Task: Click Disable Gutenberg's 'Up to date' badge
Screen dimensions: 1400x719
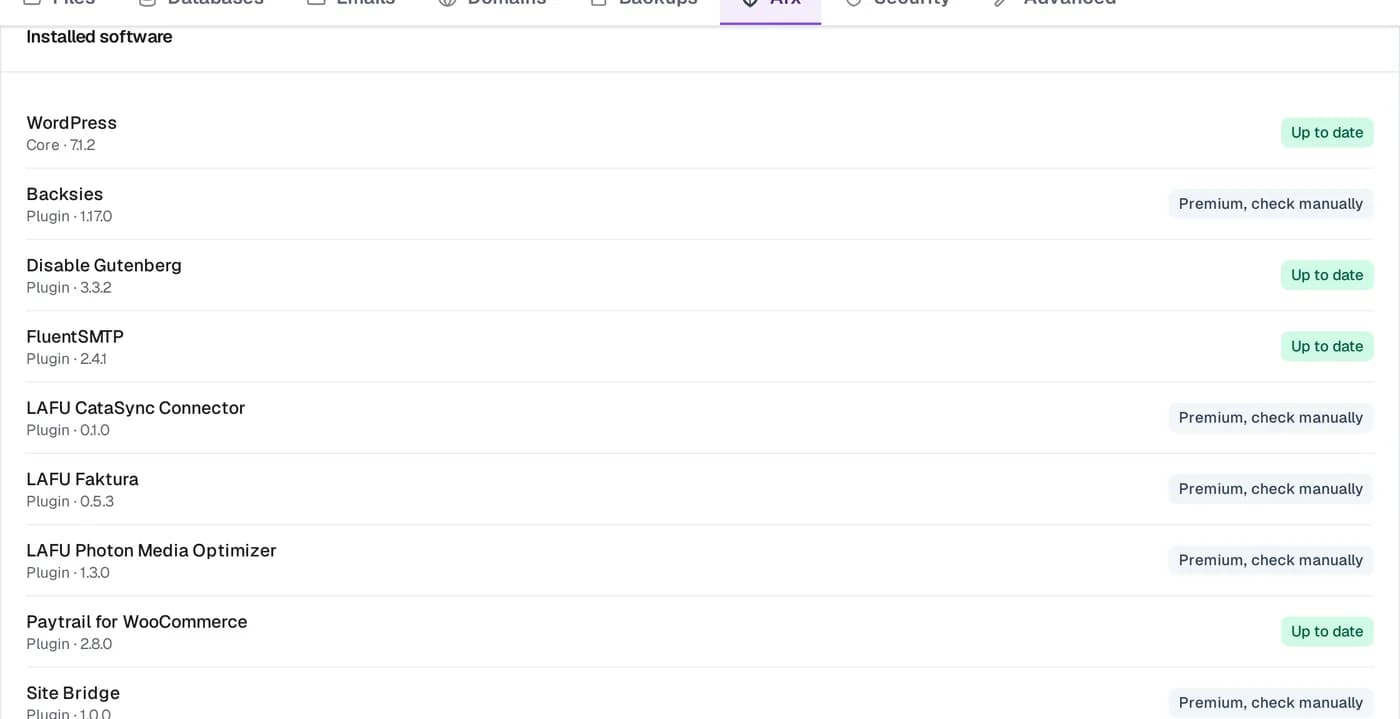Action: click(1327, 275)
